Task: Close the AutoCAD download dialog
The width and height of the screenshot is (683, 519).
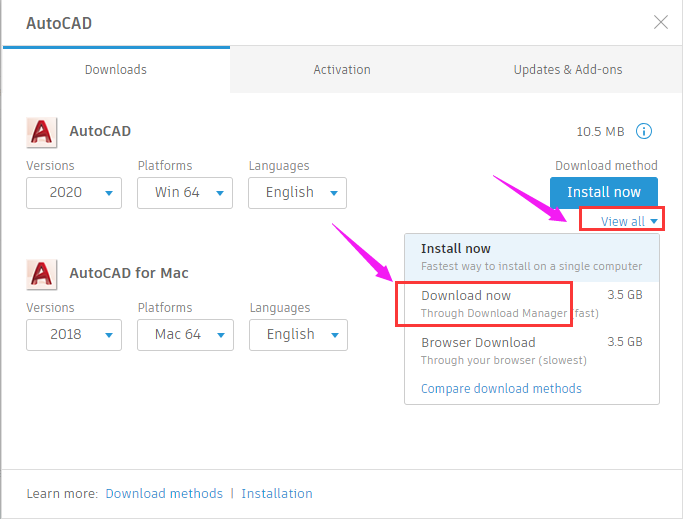Action: [661, 22]
